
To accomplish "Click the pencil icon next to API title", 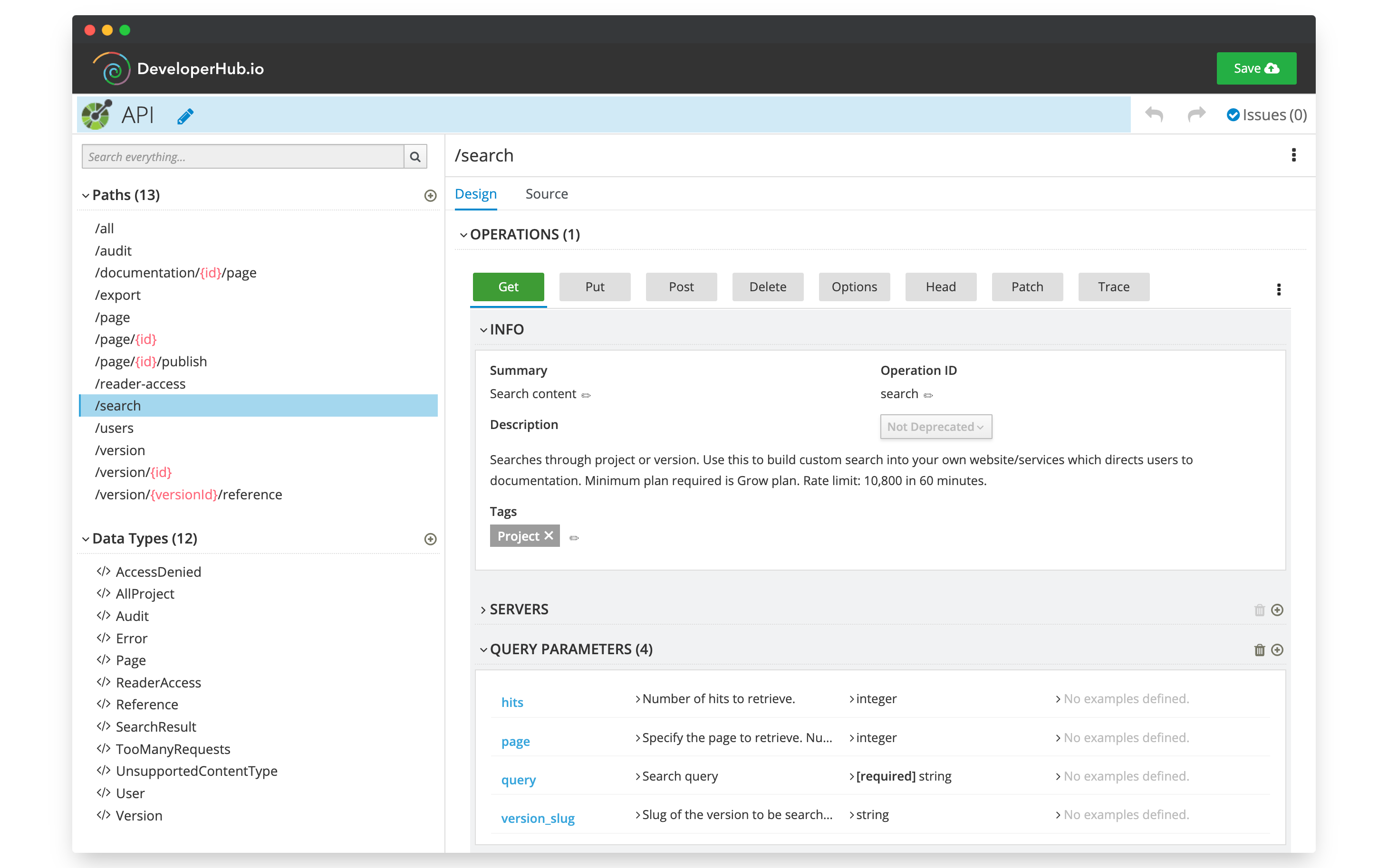I will point(185,115).
